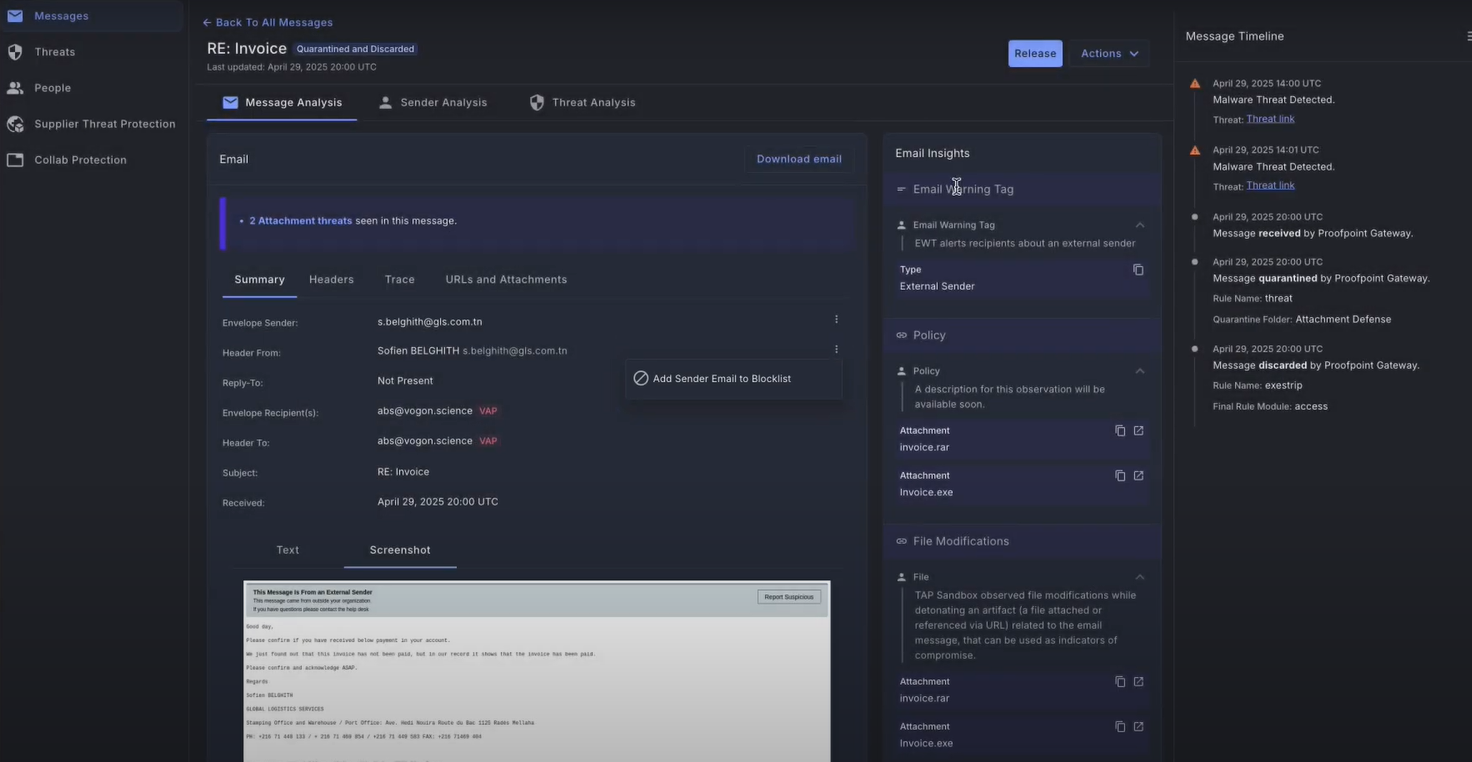1472x762 pixels.
Task: Open first Threat link in timeline
Action: point(1270,119)
